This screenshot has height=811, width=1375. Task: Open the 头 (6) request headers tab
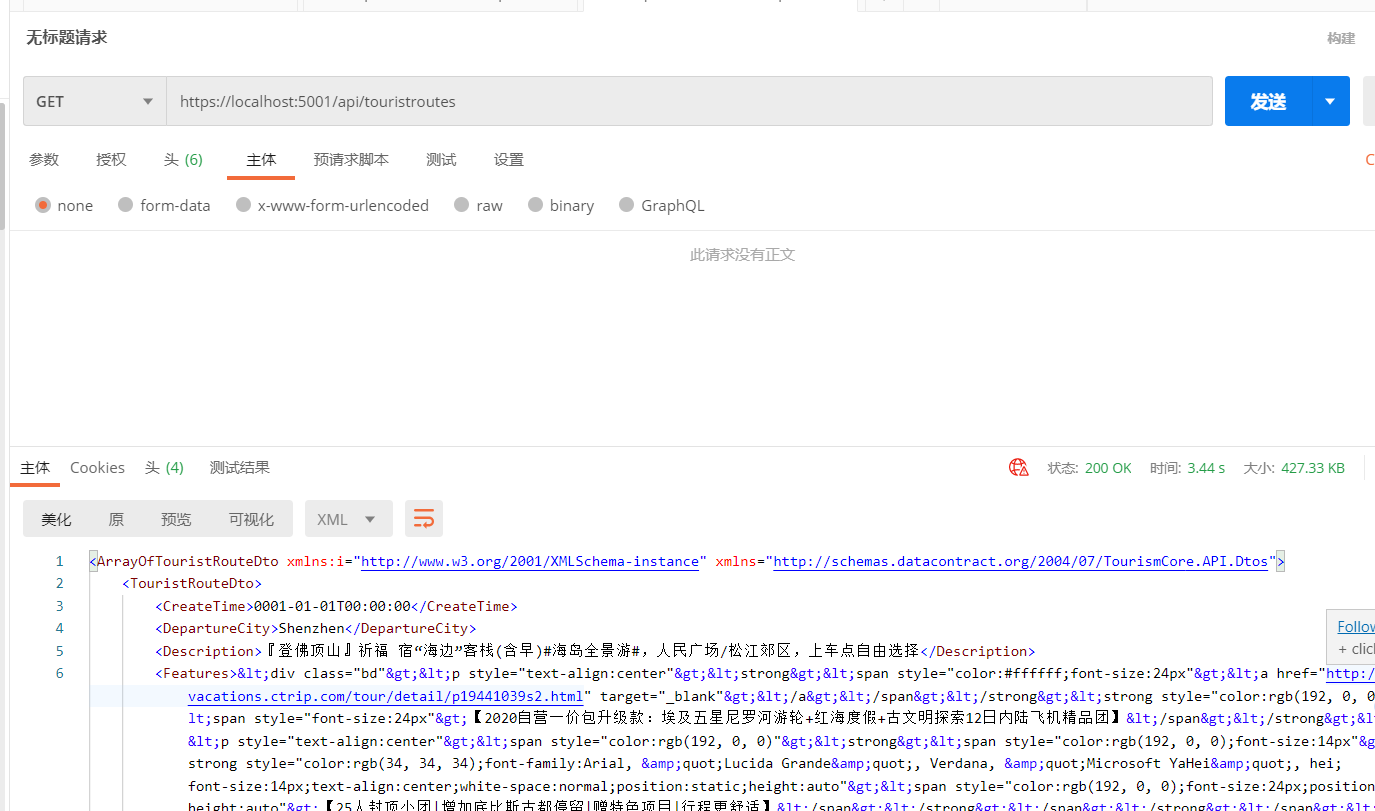[x=183, y=159]
